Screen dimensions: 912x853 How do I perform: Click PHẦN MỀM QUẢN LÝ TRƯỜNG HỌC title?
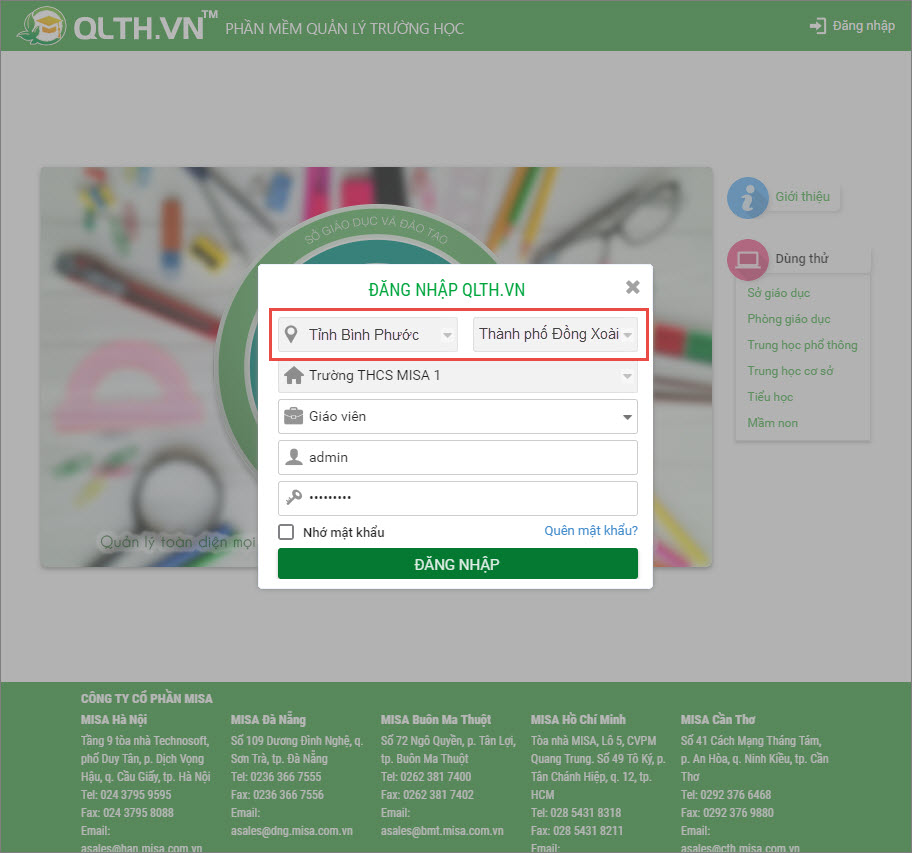[x=344, y=28]
